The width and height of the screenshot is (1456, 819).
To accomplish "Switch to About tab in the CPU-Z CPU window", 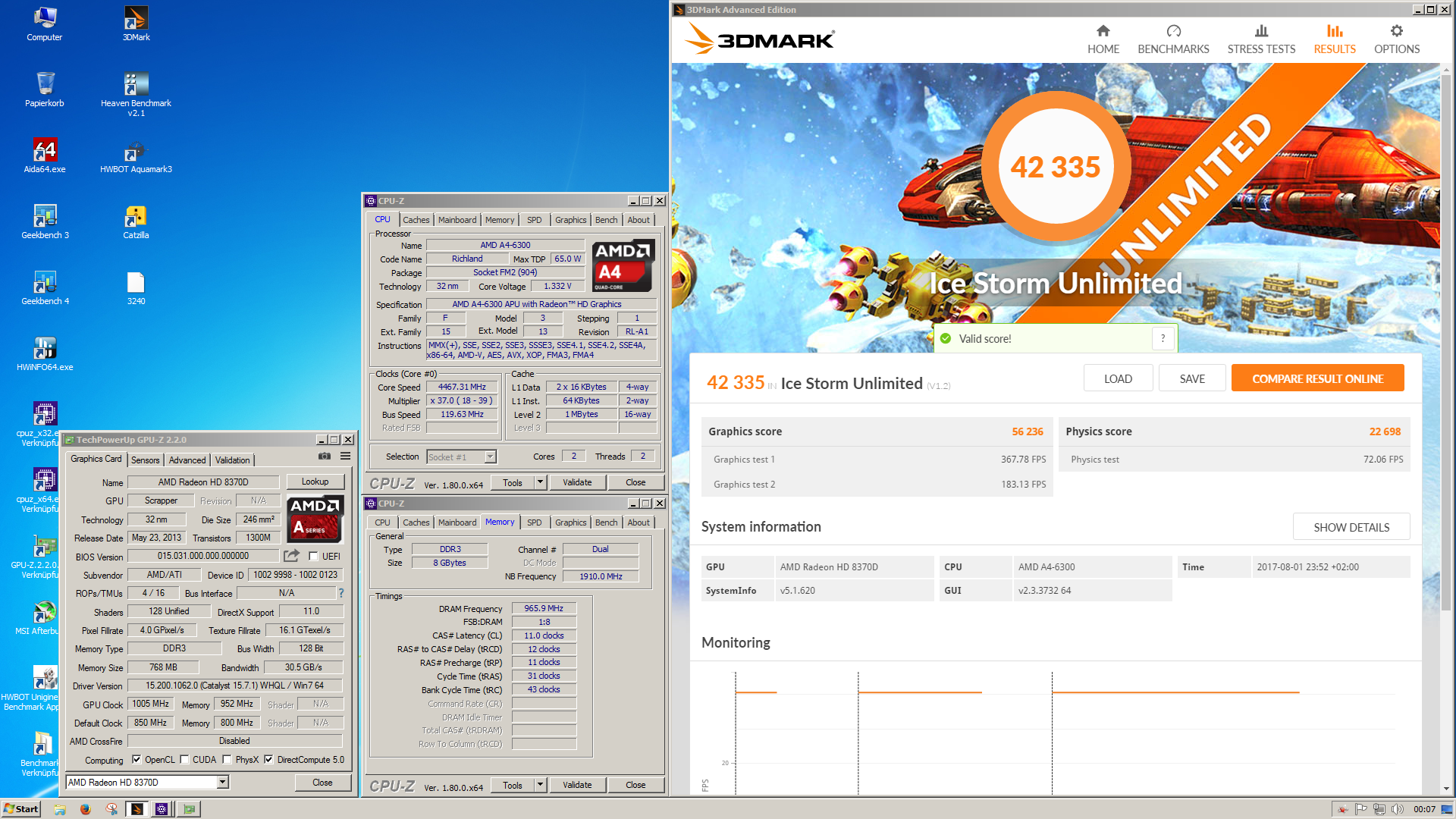I will 638,220.
